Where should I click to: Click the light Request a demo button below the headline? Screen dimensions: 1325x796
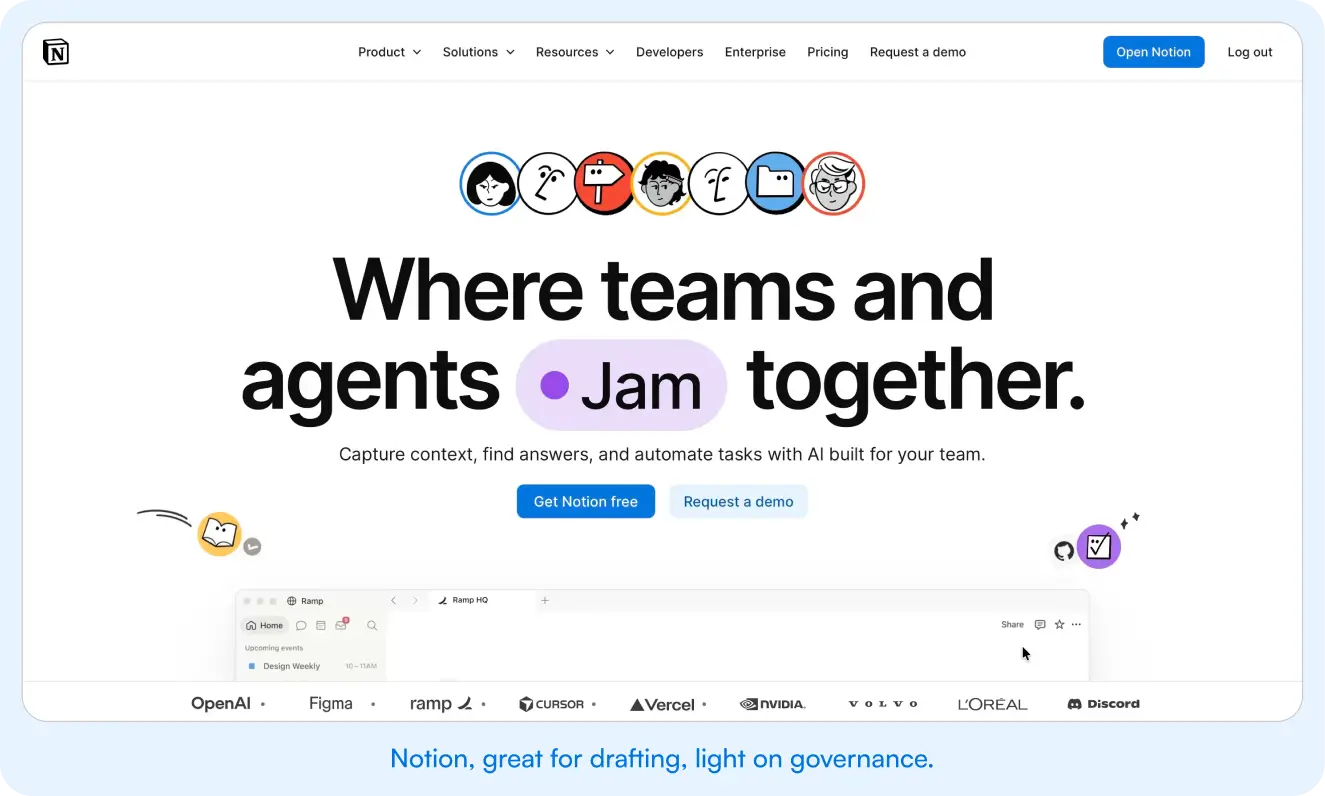click(739, 501)
